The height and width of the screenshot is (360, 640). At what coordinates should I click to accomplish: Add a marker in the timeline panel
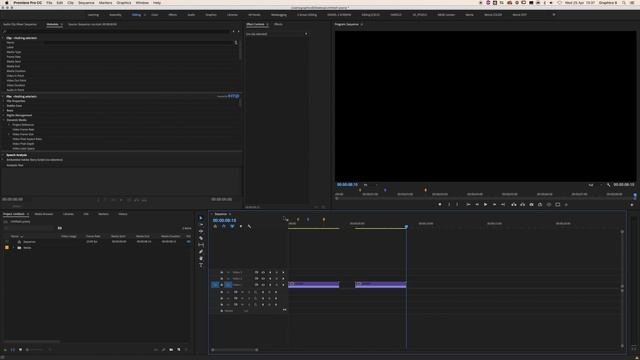(x=240, y=227)
